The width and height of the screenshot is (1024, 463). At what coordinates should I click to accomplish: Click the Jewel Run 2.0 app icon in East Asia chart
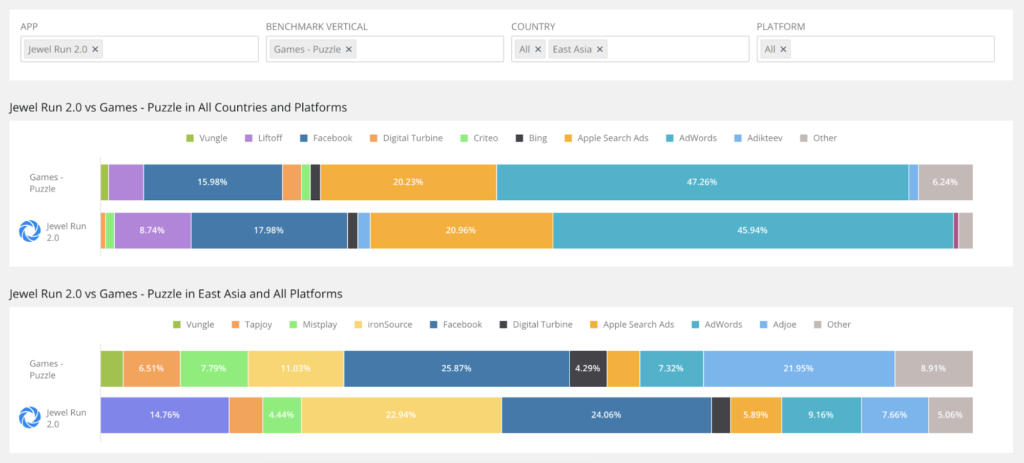[x=29, y=417]
